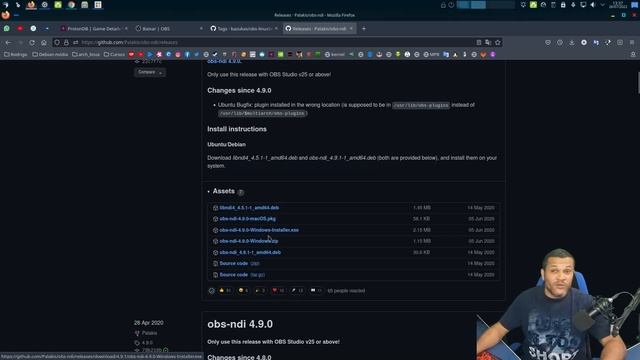
Task: Open the Facebook bookmark icon
Action: click(x=187, y=54)
